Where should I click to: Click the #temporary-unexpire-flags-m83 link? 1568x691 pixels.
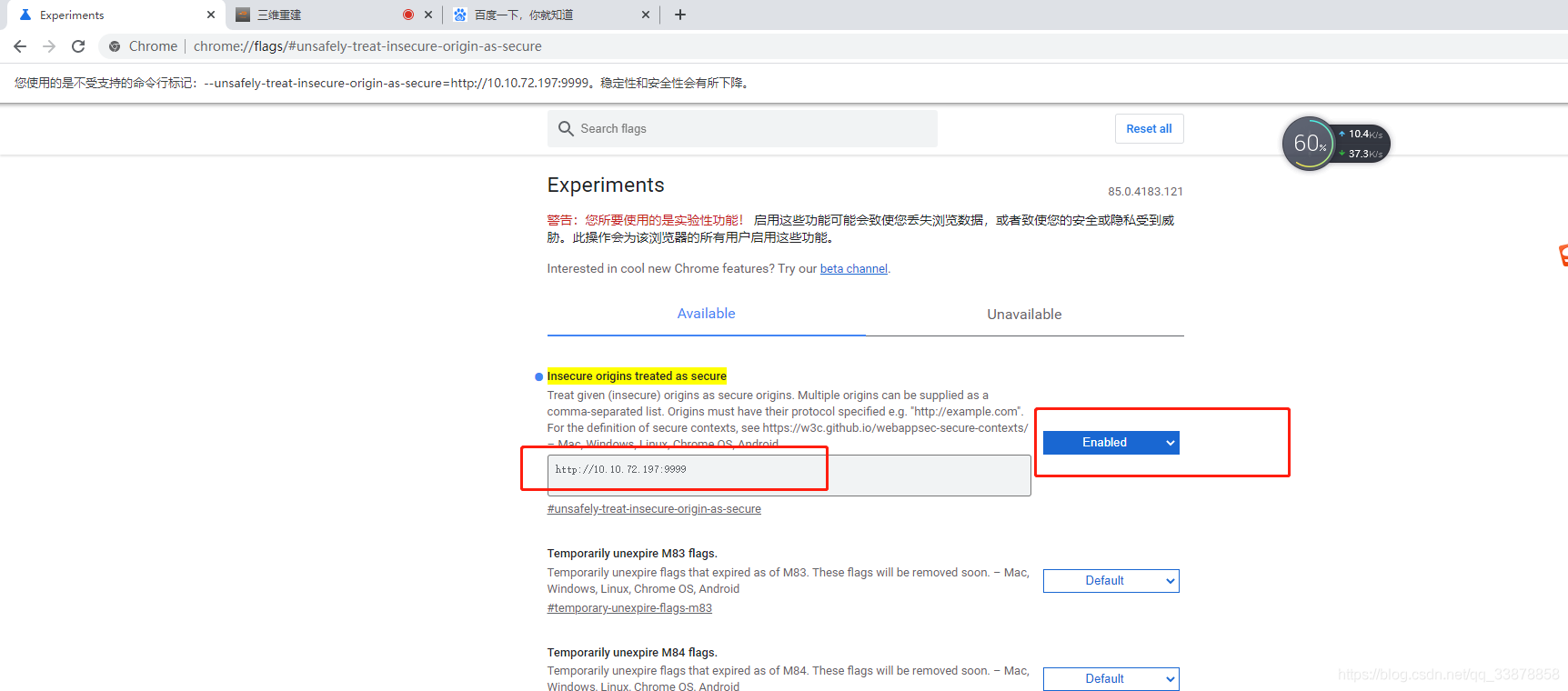pyautogui.click(x=629, y=608)
